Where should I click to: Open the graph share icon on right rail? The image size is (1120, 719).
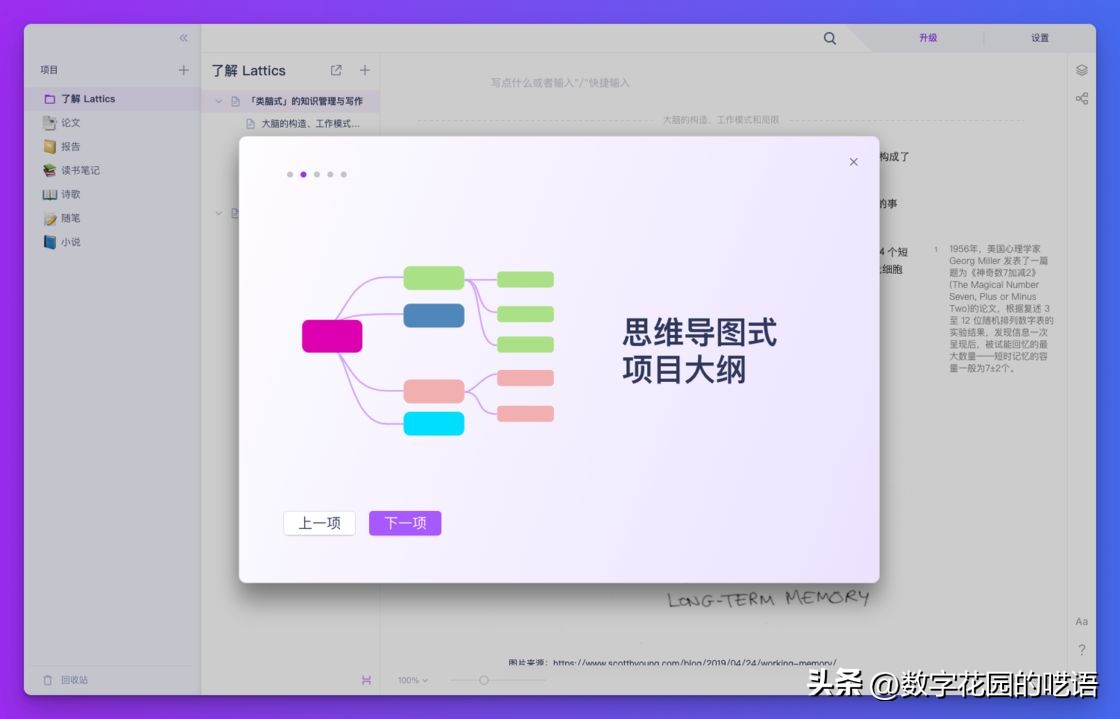point(1081,99)
